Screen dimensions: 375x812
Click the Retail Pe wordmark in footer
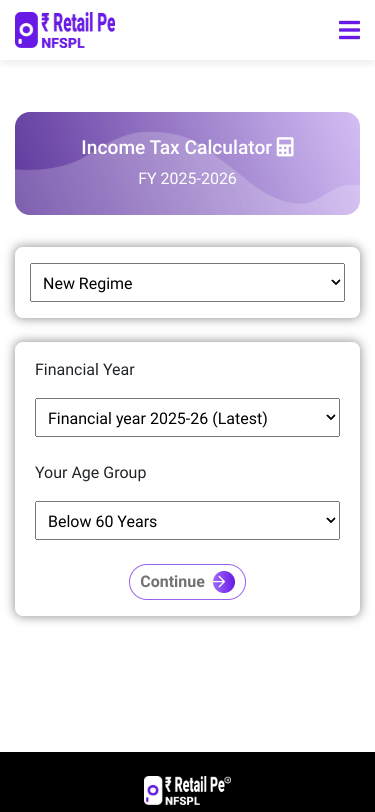[197, 785]
